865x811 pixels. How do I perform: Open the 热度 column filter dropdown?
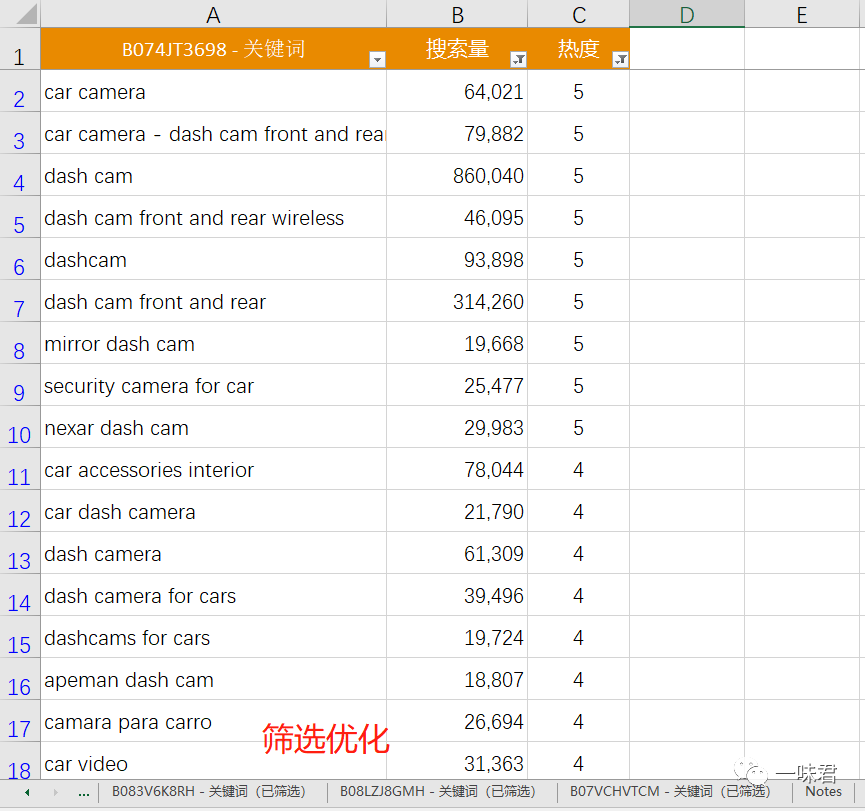[x=621, y=59]
